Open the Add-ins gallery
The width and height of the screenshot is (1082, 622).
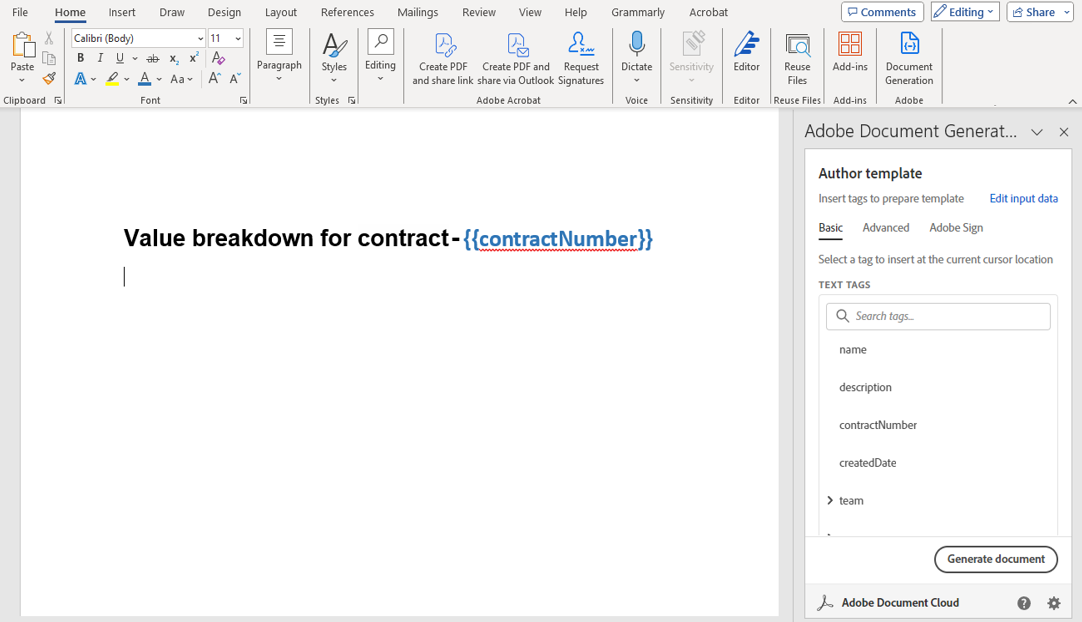tap(849, 58)
